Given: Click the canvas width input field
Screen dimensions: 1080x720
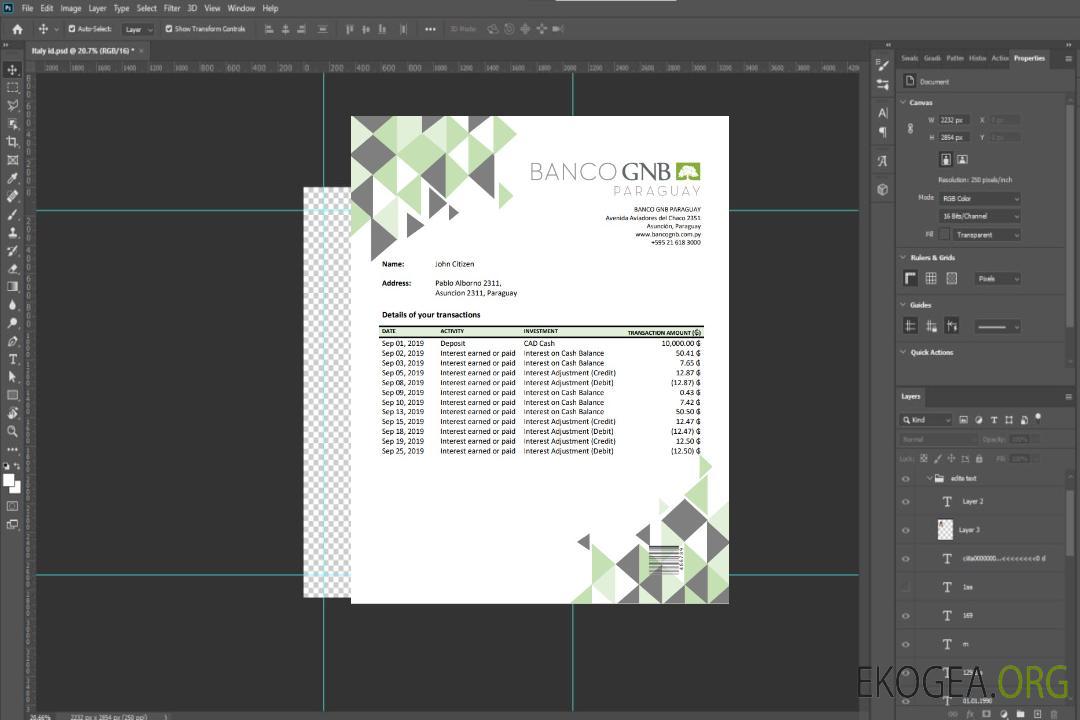Looking at the screenshot, I should click(x=955, y=120).
